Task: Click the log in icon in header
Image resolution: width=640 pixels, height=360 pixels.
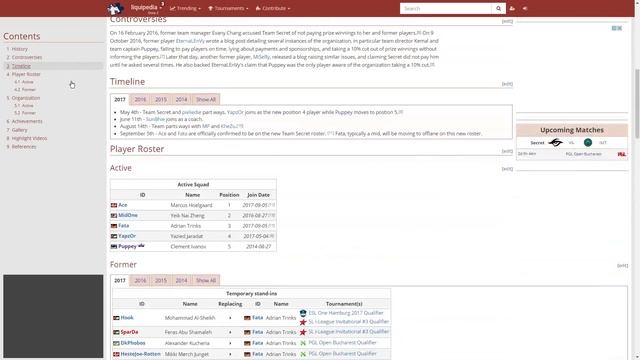Action: tap(525, 8)
